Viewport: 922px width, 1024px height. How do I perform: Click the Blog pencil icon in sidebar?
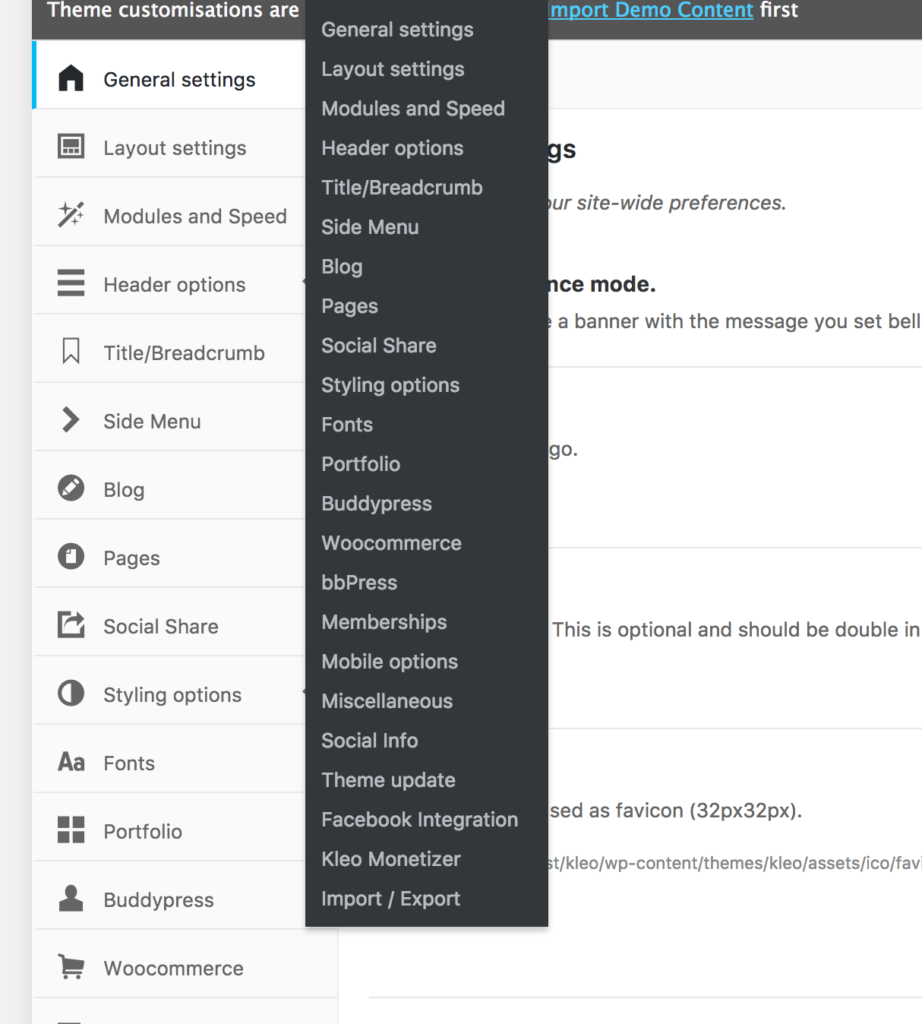point(71,488)
